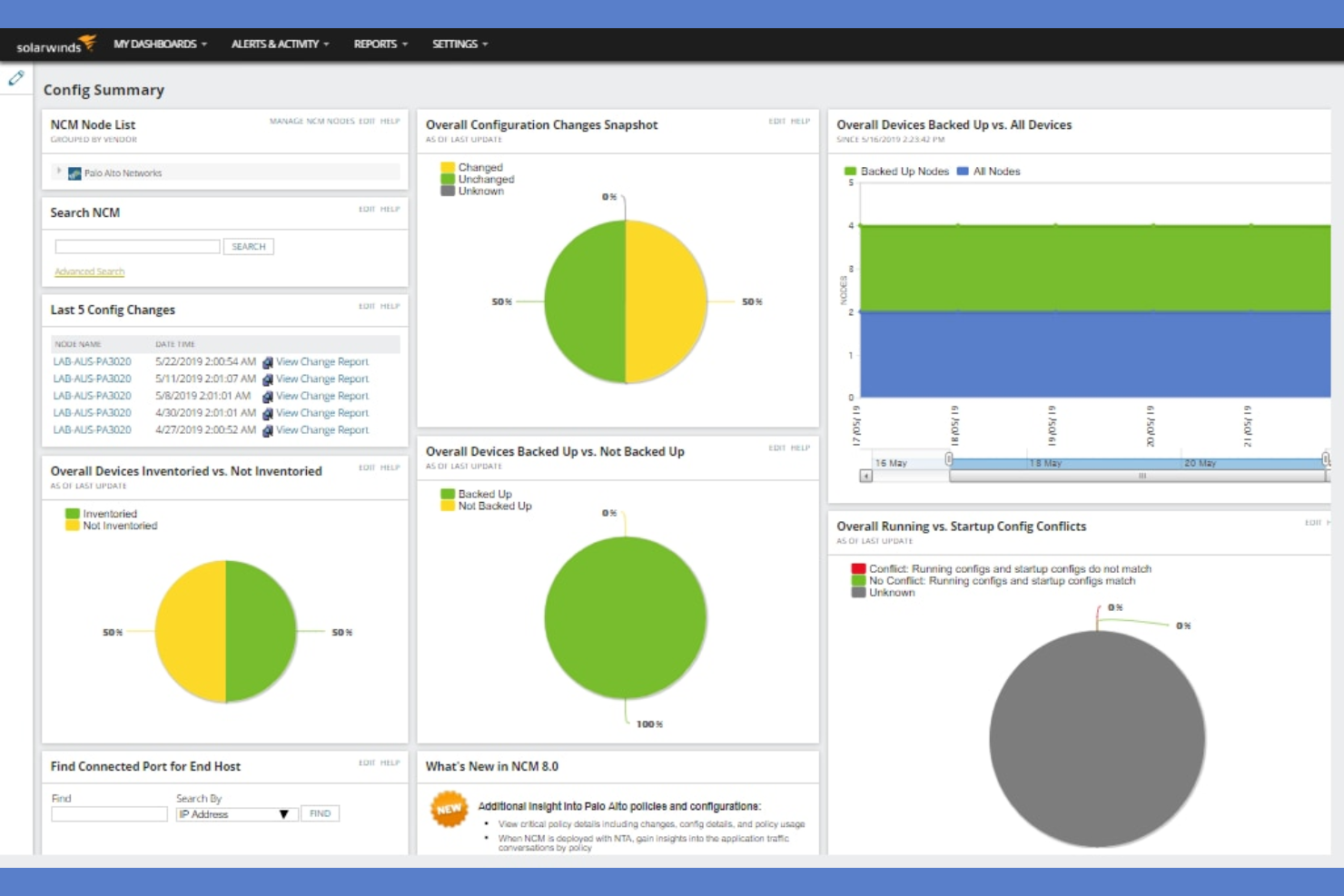Open the REPORTS menu
This screenshot has height=896, width=1344.
[377, 43]
